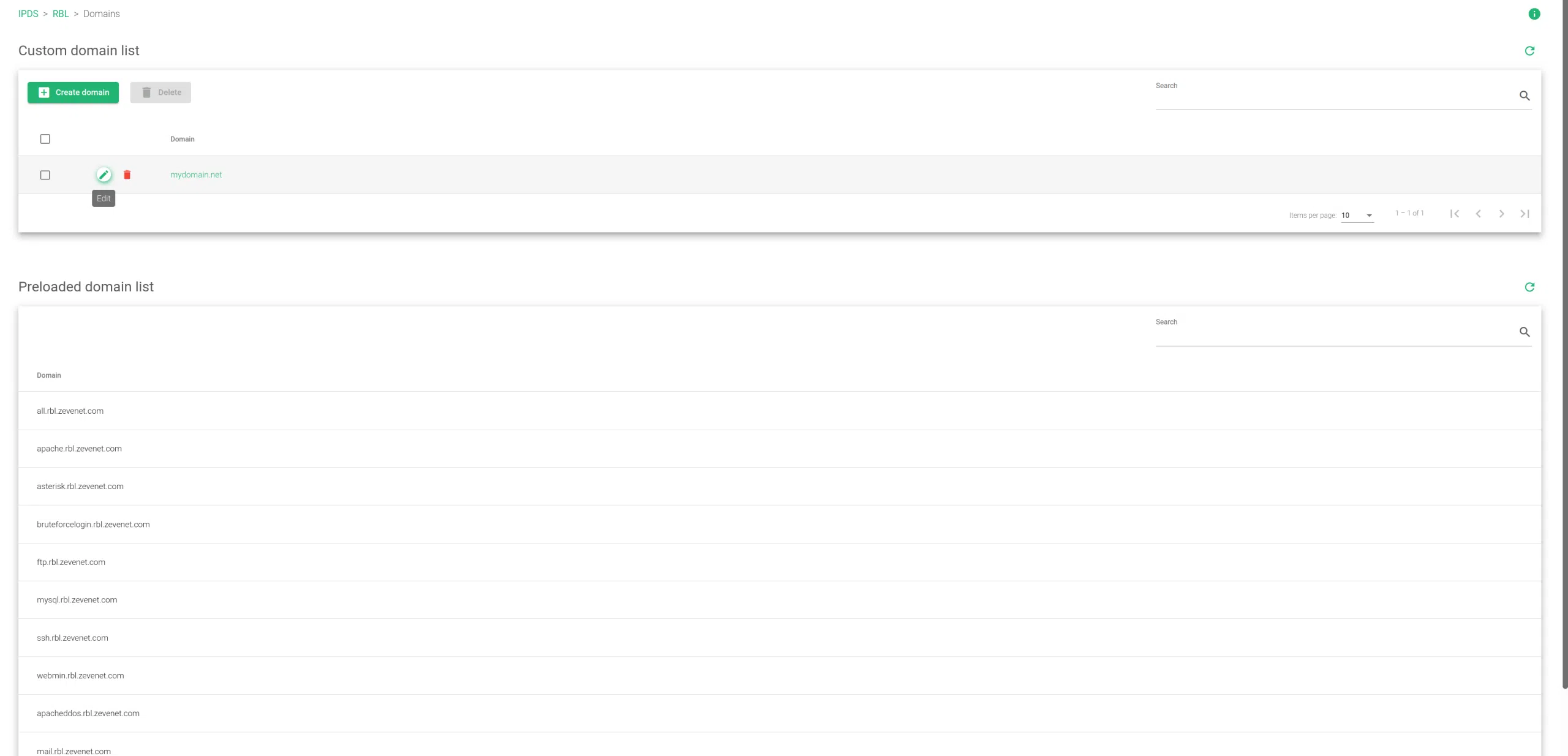This screenshot has height=756, width=1568.
Task: Check the mydomain.net row checkbox
Action: click(45, 175)
